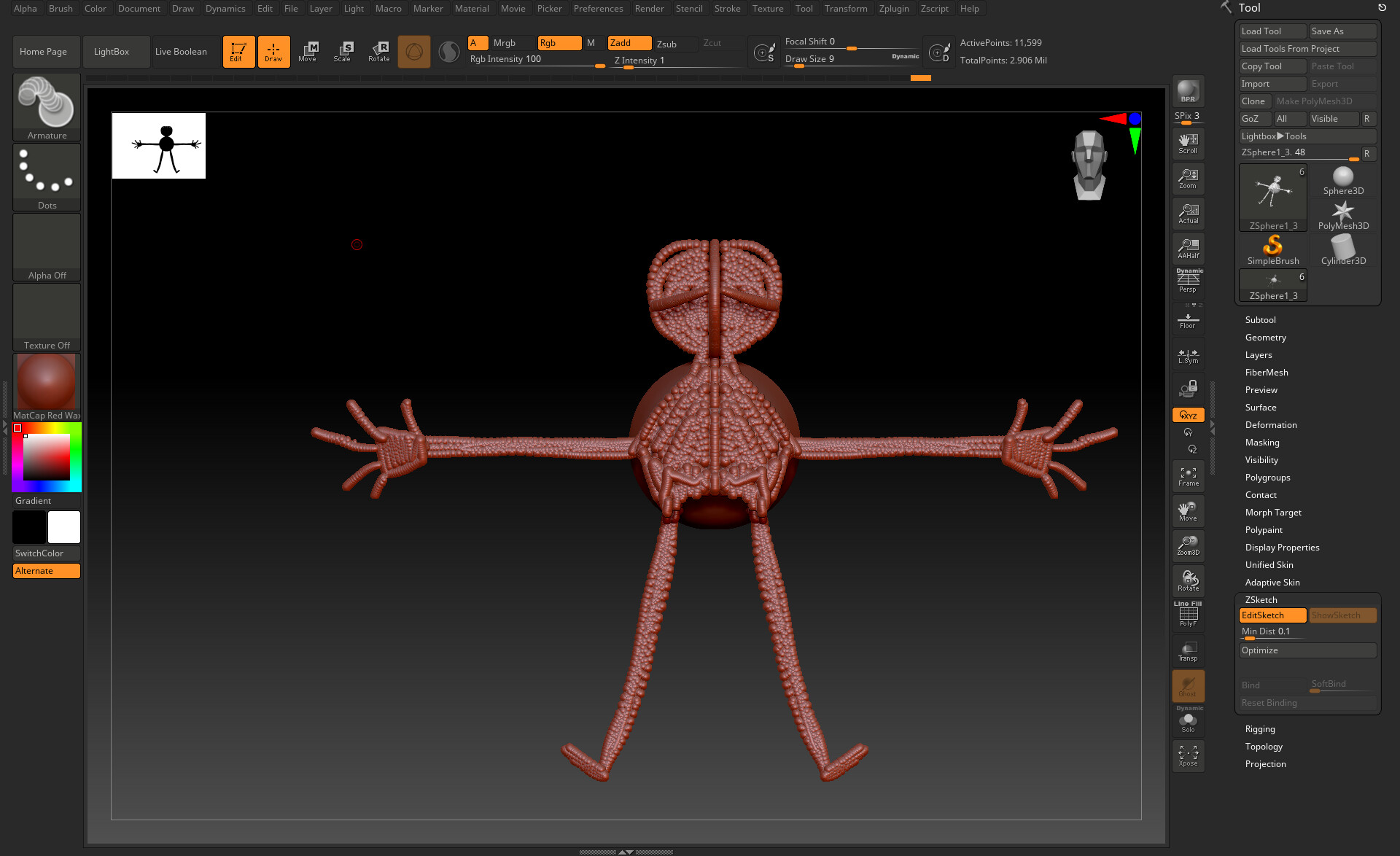Enable the PolyF Line Fill icon
Screen dimensions: 1400x856
(1188, 615)
